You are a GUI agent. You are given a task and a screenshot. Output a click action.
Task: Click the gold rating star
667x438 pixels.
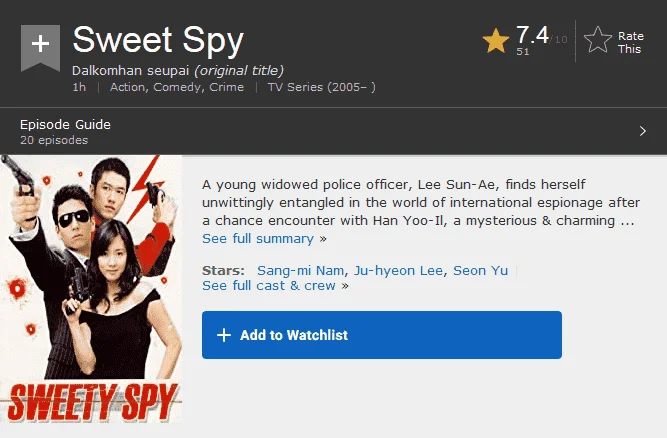(496, 41)
